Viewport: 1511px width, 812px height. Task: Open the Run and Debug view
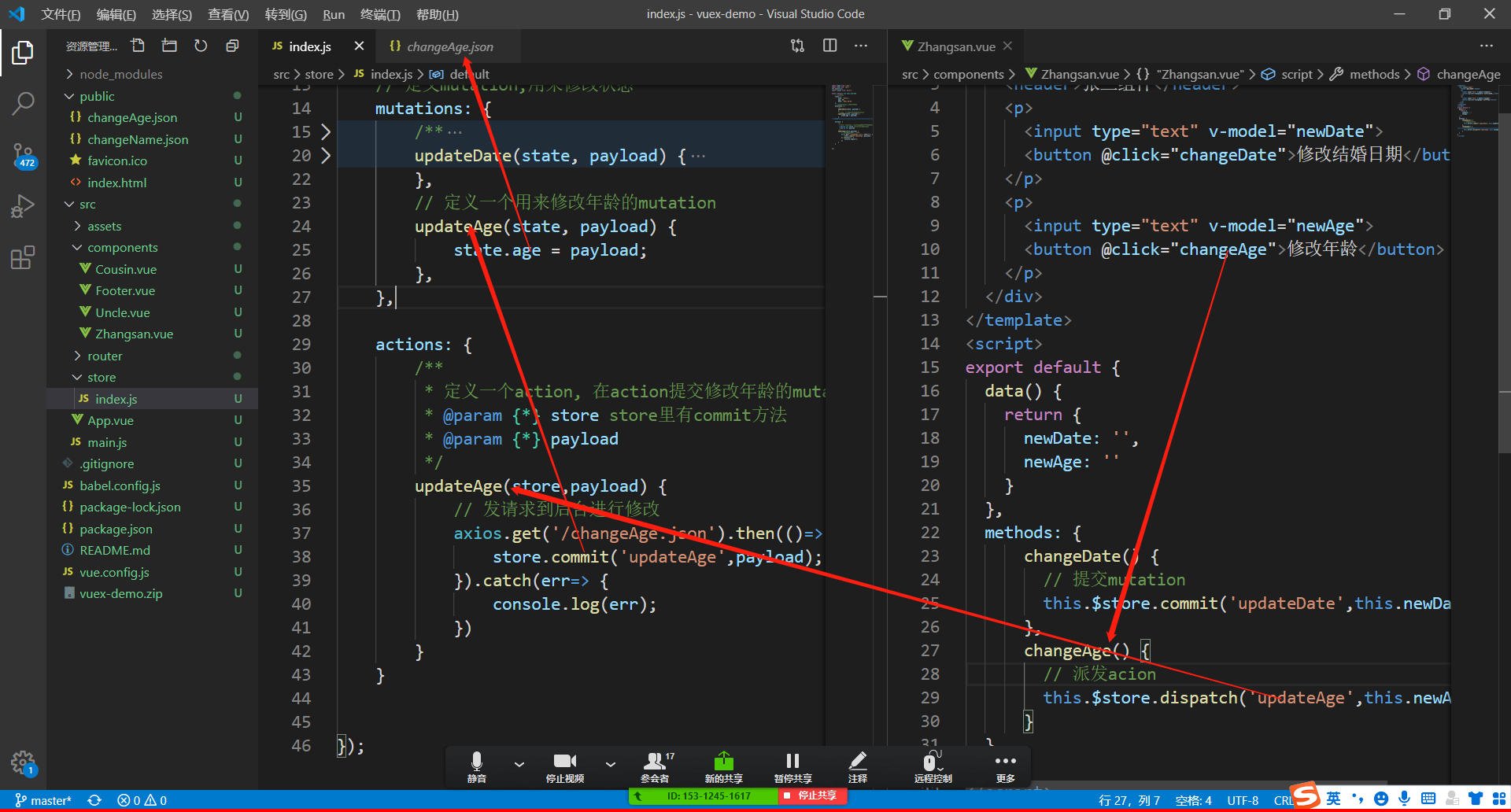point(23,206)
